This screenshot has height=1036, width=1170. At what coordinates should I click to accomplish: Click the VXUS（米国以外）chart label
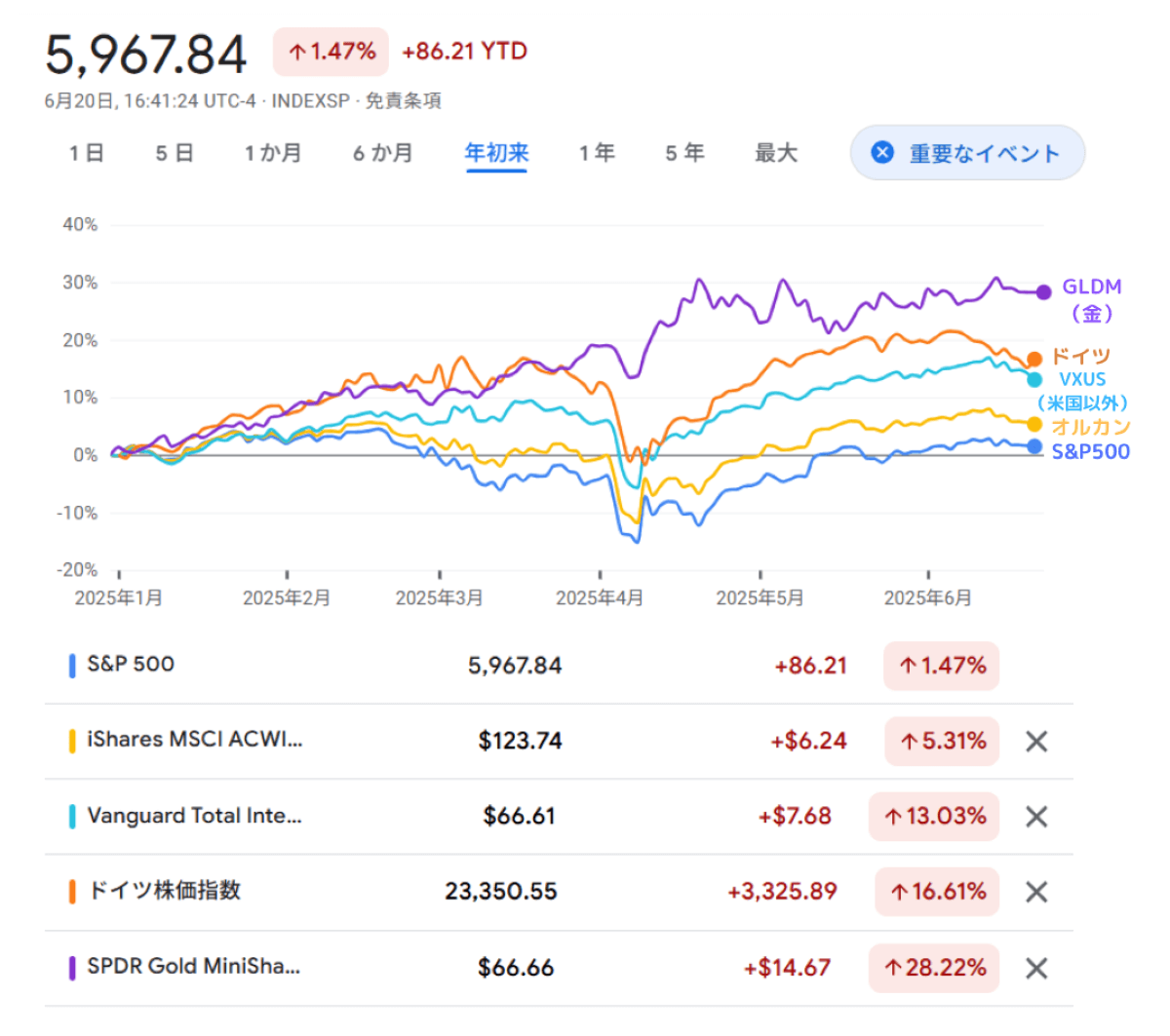1081,391
